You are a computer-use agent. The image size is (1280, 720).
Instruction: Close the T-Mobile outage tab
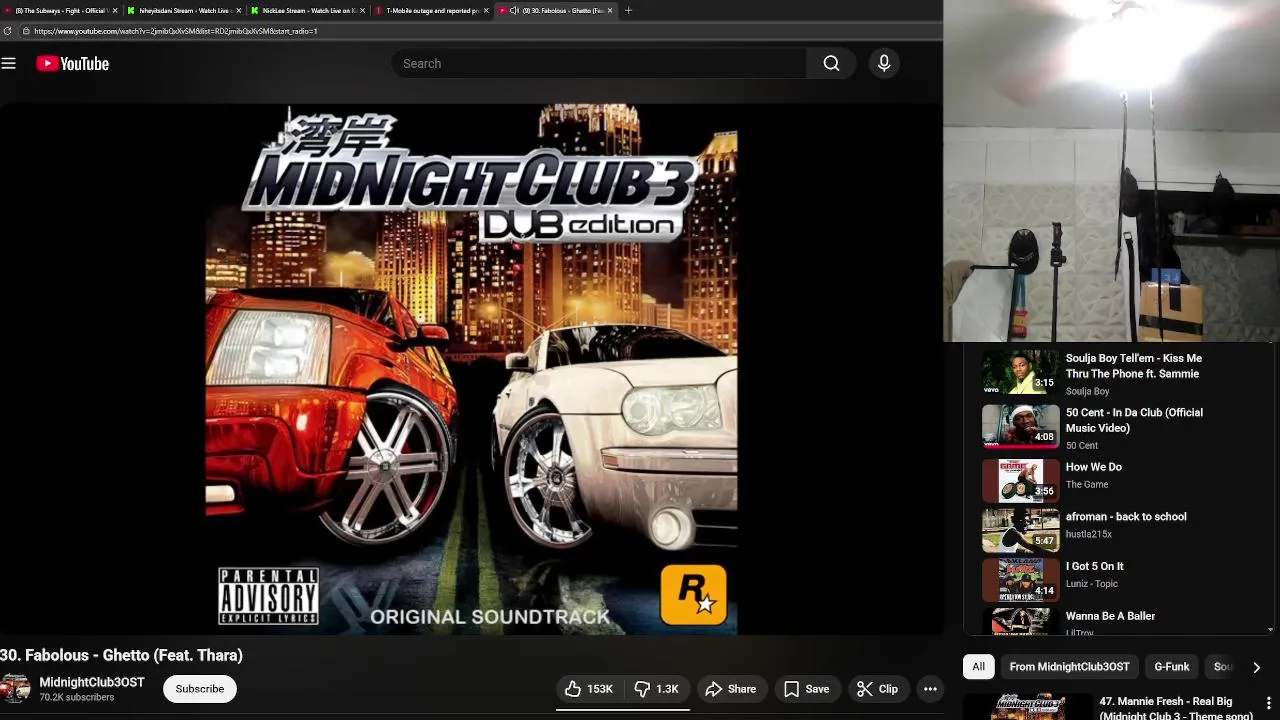click(486, 10)
